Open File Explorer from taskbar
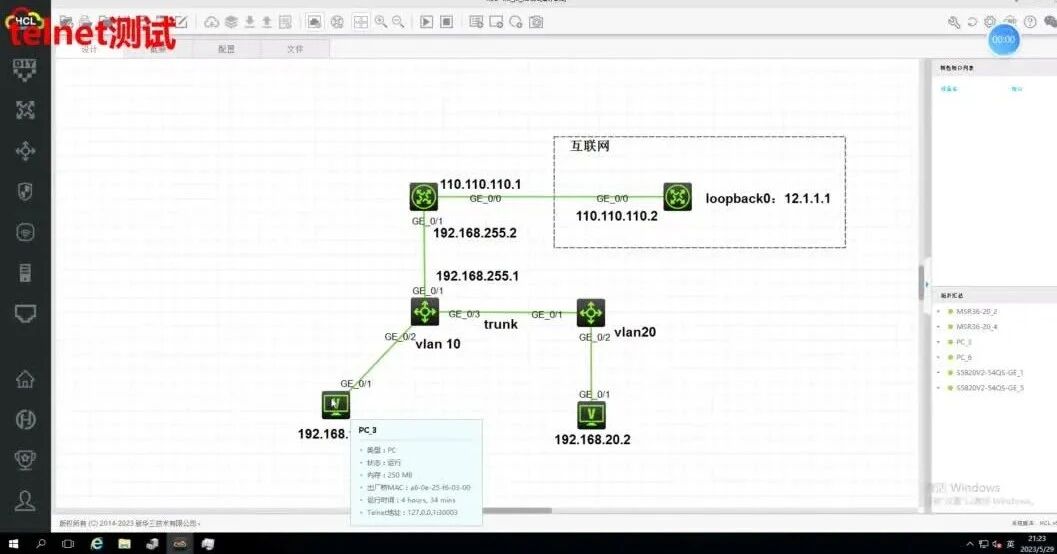 coord(125,543)
